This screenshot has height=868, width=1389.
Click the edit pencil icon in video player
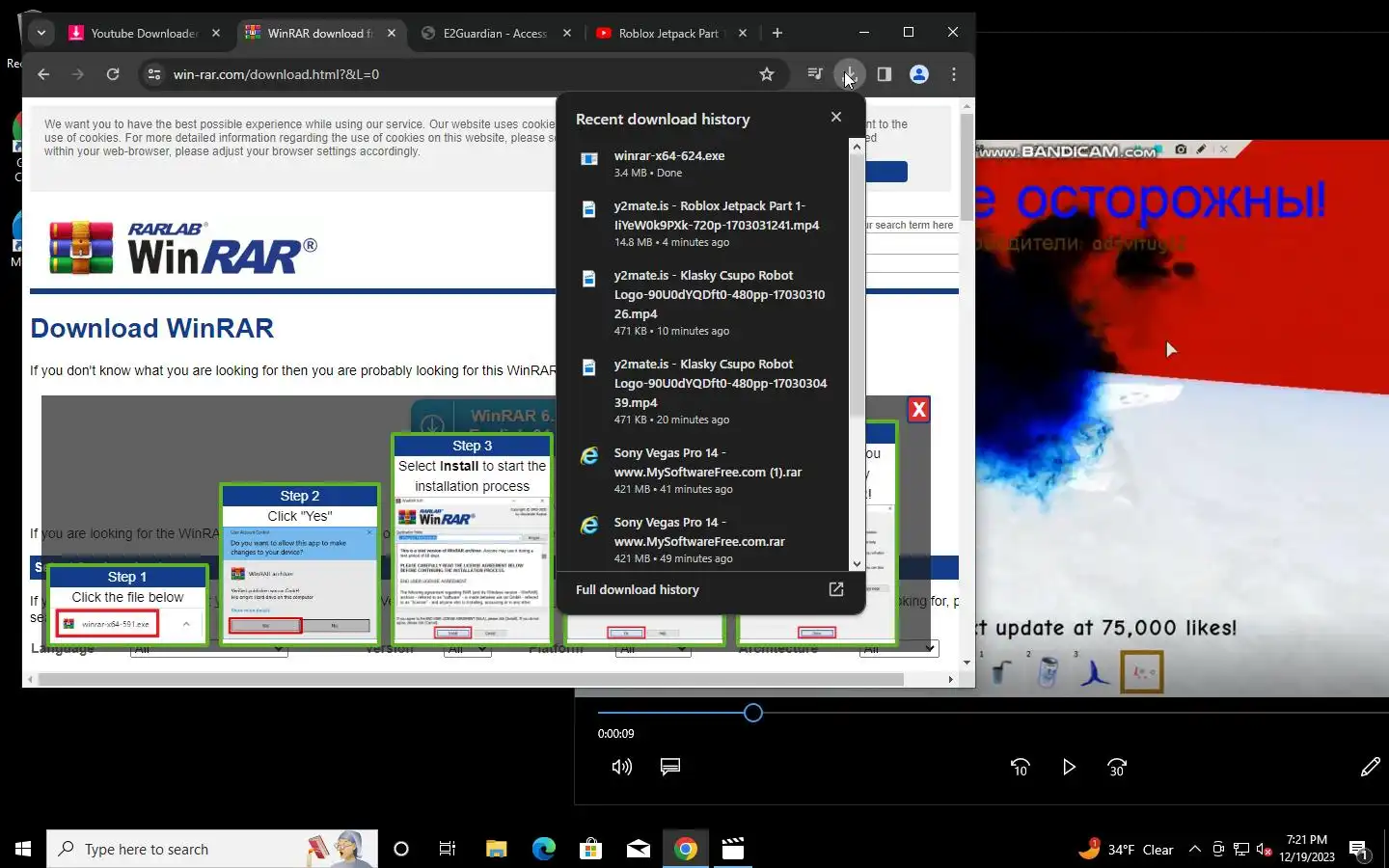[x=1371, y=767]
